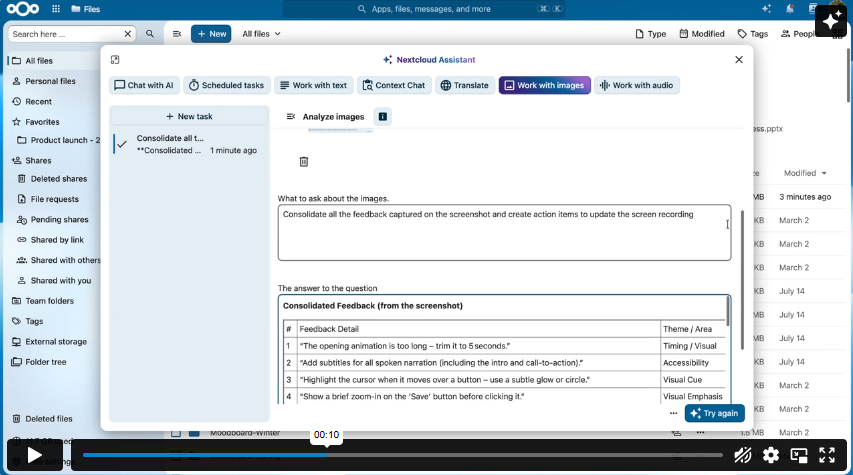Switch to Work with audio tab
The height and width of the screenshot is (475, 853).
click(x=637, y=85)
